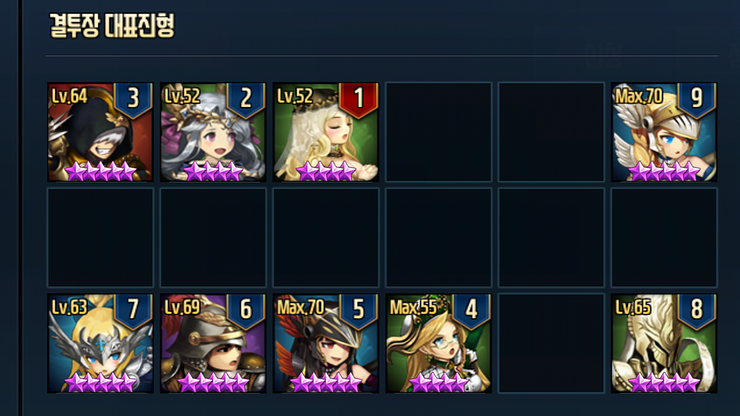The image size is (740, 416).
Task: Select the Max.70 dark-haired hero numbered 5
Action: (326, 343)
